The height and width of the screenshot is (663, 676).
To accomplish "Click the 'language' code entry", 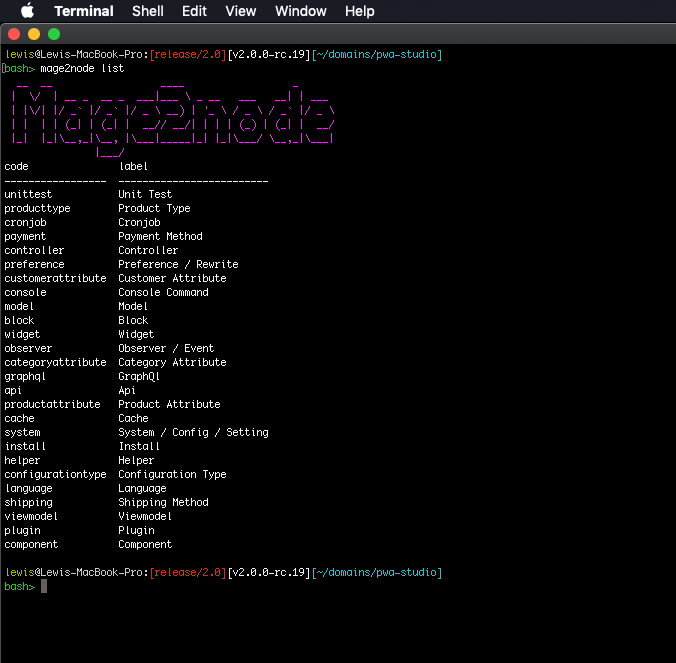I will [29, 489].
